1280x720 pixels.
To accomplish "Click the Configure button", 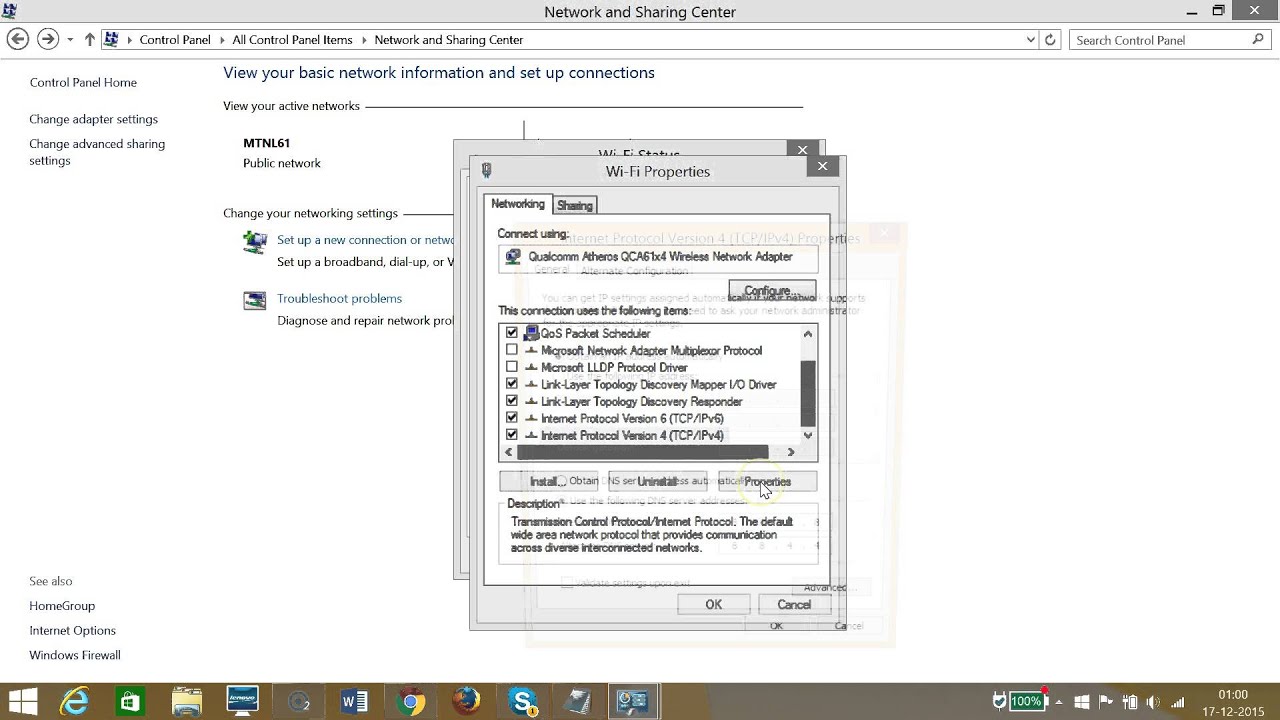I will click(772, 290).
